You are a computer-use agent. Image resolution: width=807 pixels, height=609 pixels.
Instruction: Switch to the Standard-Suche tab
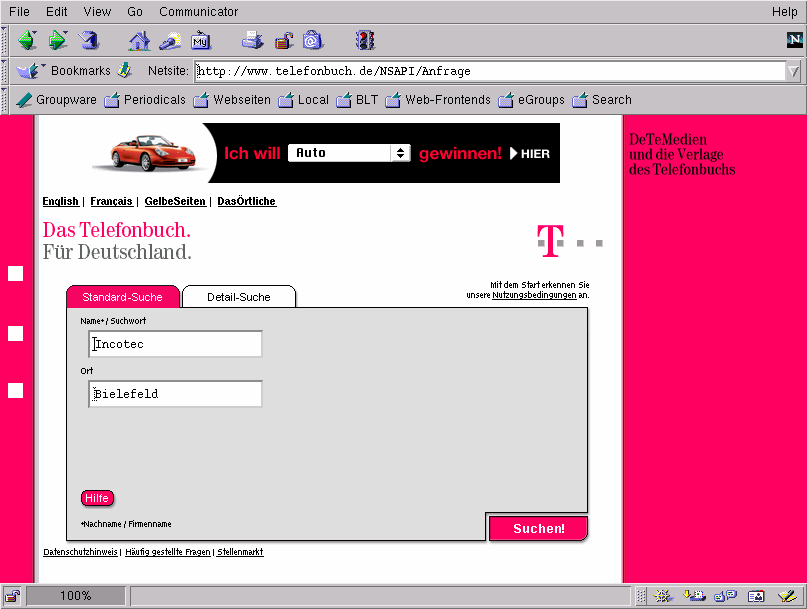click(x=123, y=297)
